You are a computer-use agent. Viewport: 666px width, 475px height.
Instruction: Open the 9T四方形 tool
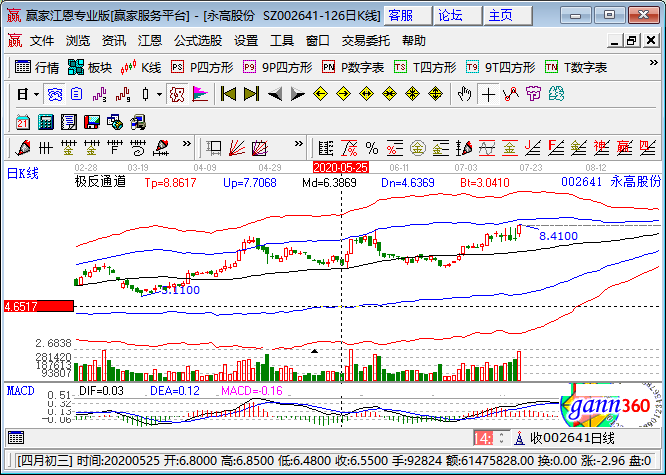501,67
